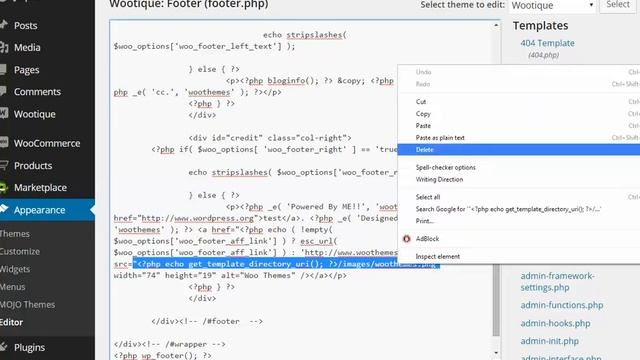Click the woo_footer_left_text code line

(x=204, y=47)
